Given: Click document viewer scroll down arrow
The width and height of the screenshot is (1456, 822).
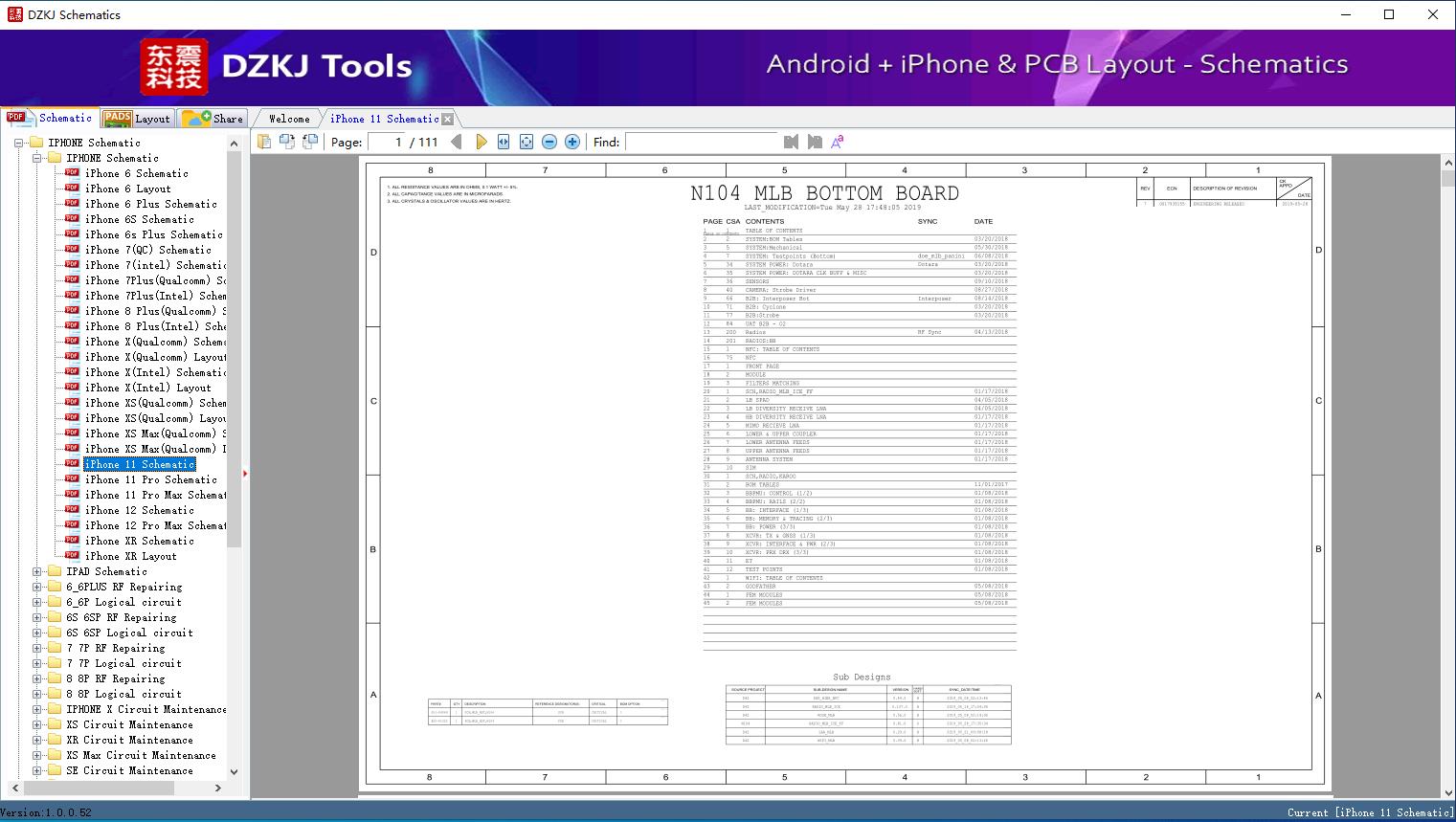Looking at the screenshot, I should (x=1447, y=792).
